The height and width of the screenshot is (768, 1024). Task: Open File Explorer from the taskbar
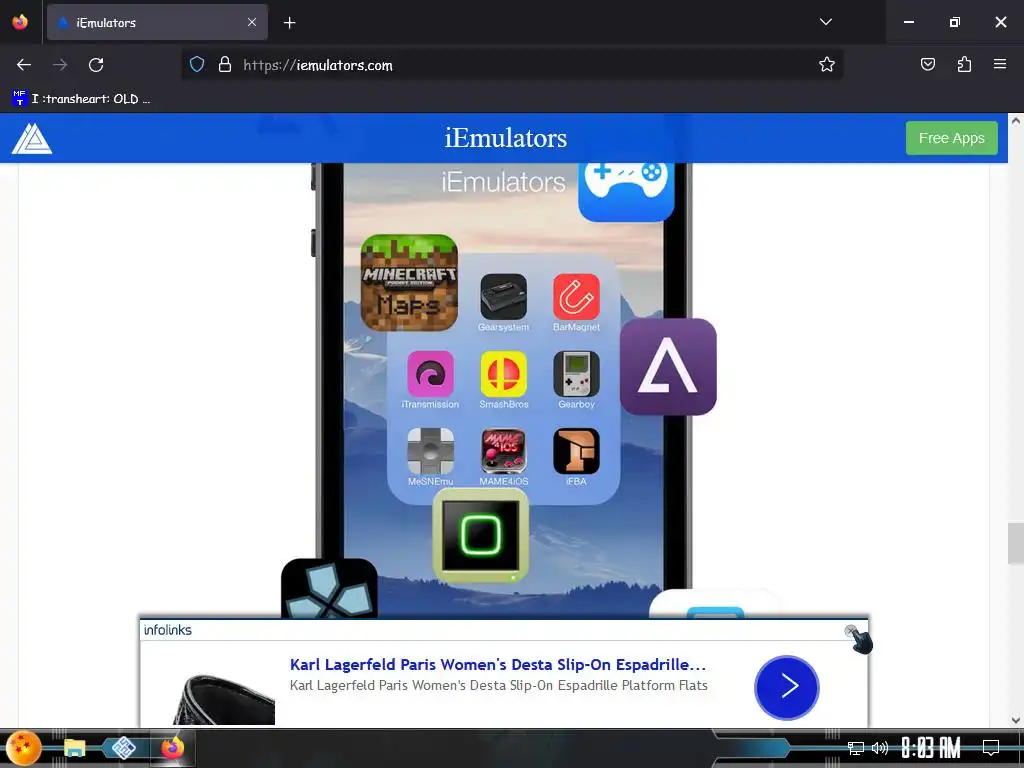coord(74,748)
